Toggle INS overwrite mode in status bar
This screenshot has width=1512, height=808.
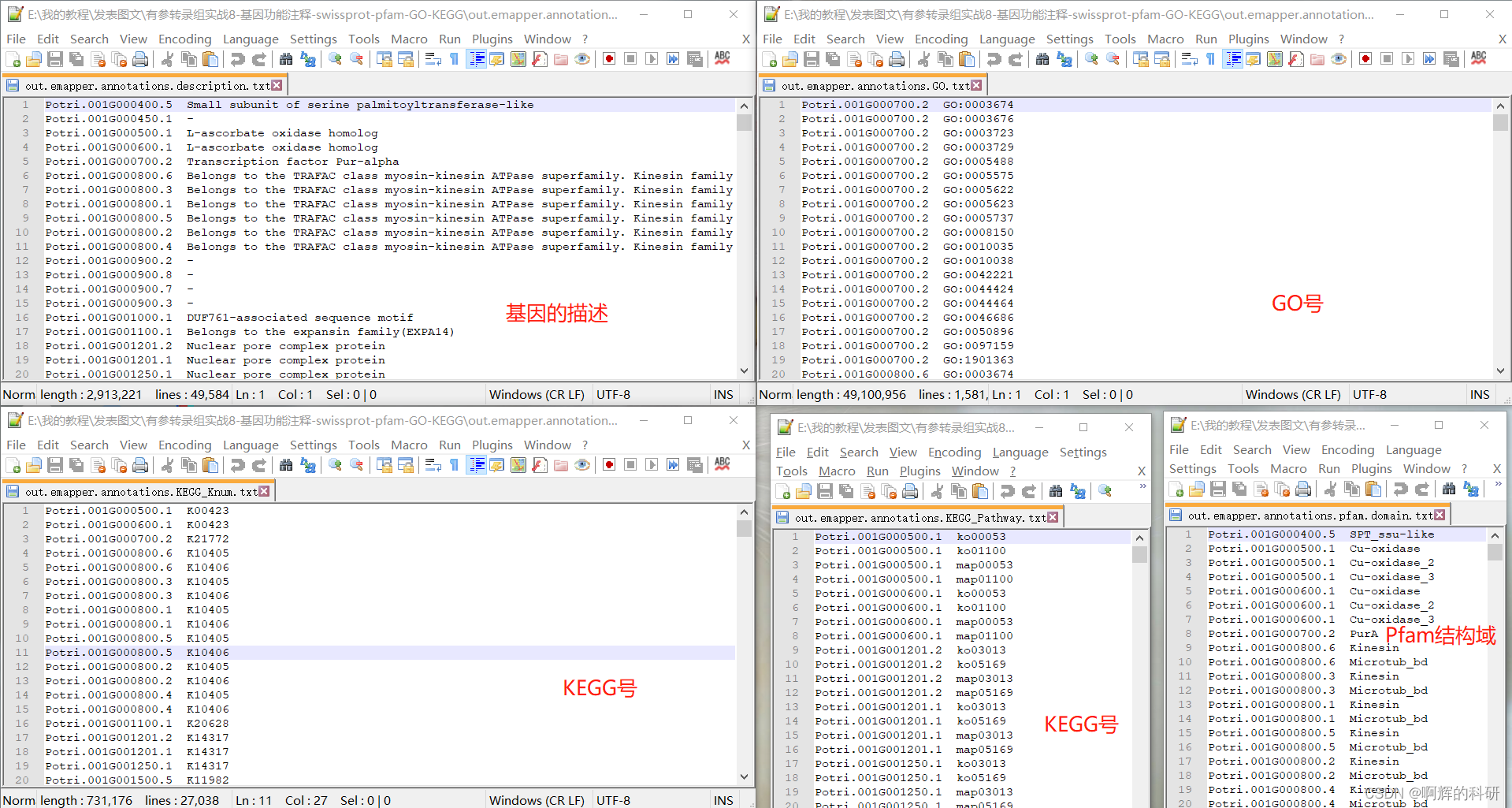(723, 394)
